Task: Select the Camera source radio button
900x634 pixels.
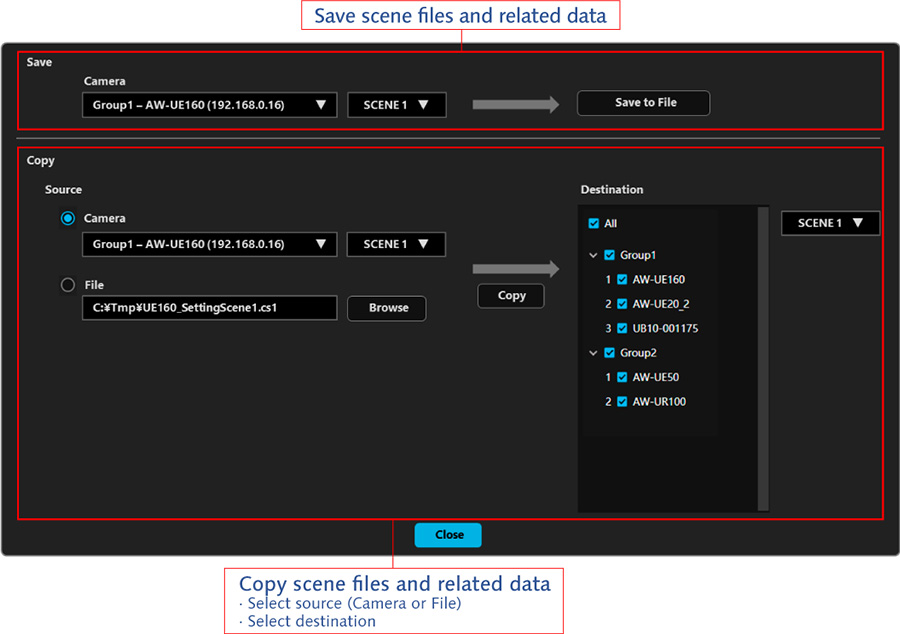Action: point(68,218)
